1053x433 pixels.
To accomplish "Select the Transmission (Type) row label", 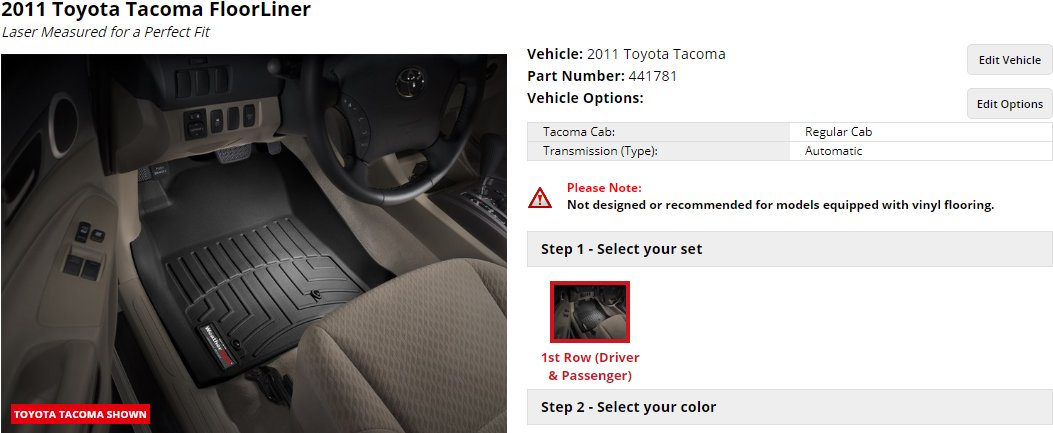I will (600, 151).
